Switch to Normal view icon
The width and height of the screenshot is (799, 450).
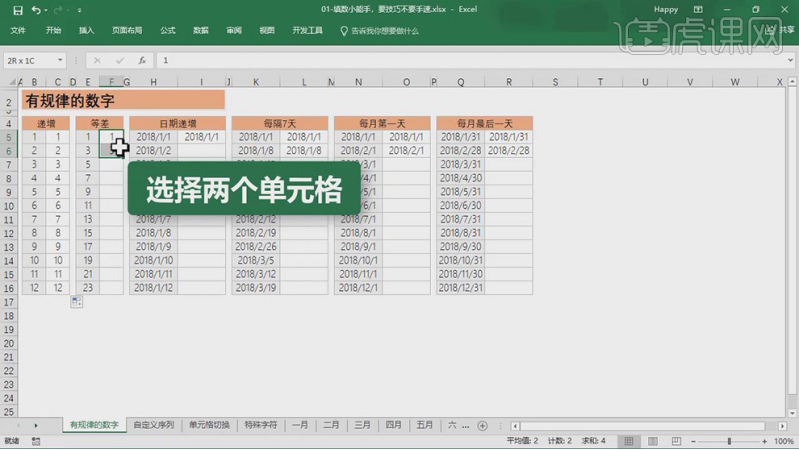(629, 441)
